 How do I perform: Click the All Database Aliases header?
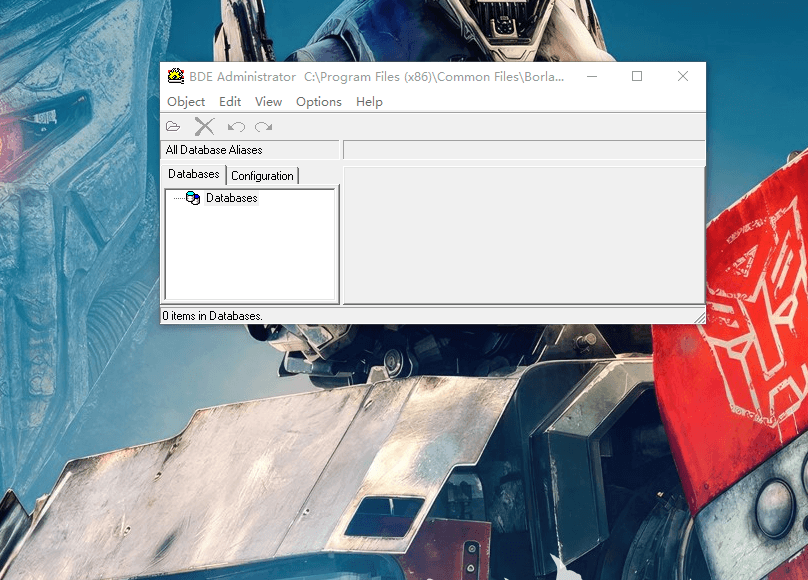[214, 150]
